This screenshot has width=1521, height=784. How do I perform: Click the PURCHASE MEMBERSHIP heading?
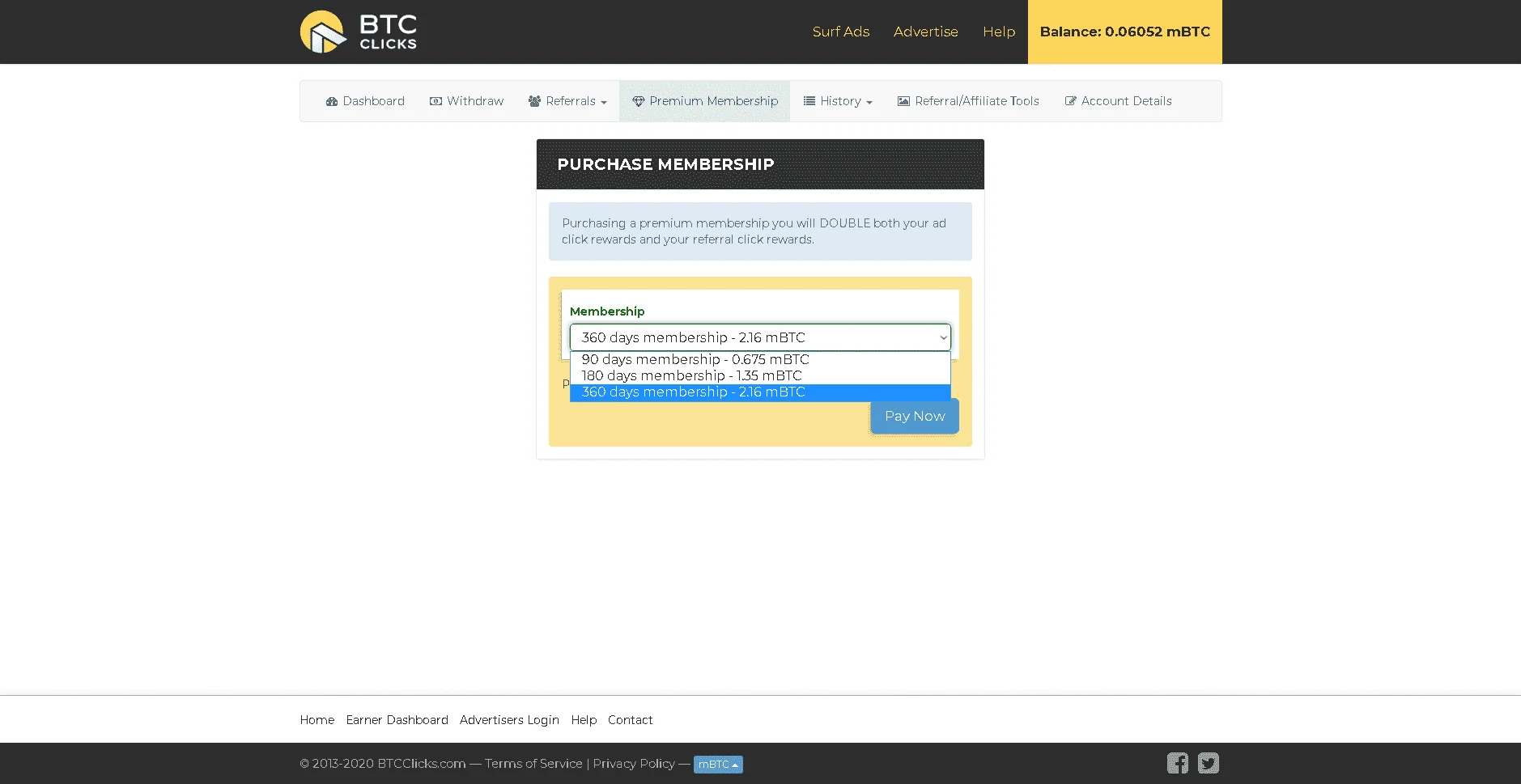[665, 164]
